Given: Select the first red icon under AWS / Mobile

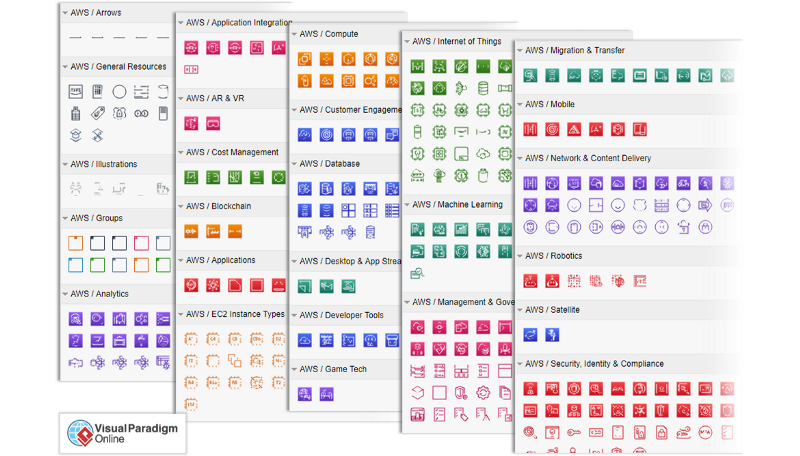Looking at the screenshot, I should pyautogui.click(x=531, y=129).
